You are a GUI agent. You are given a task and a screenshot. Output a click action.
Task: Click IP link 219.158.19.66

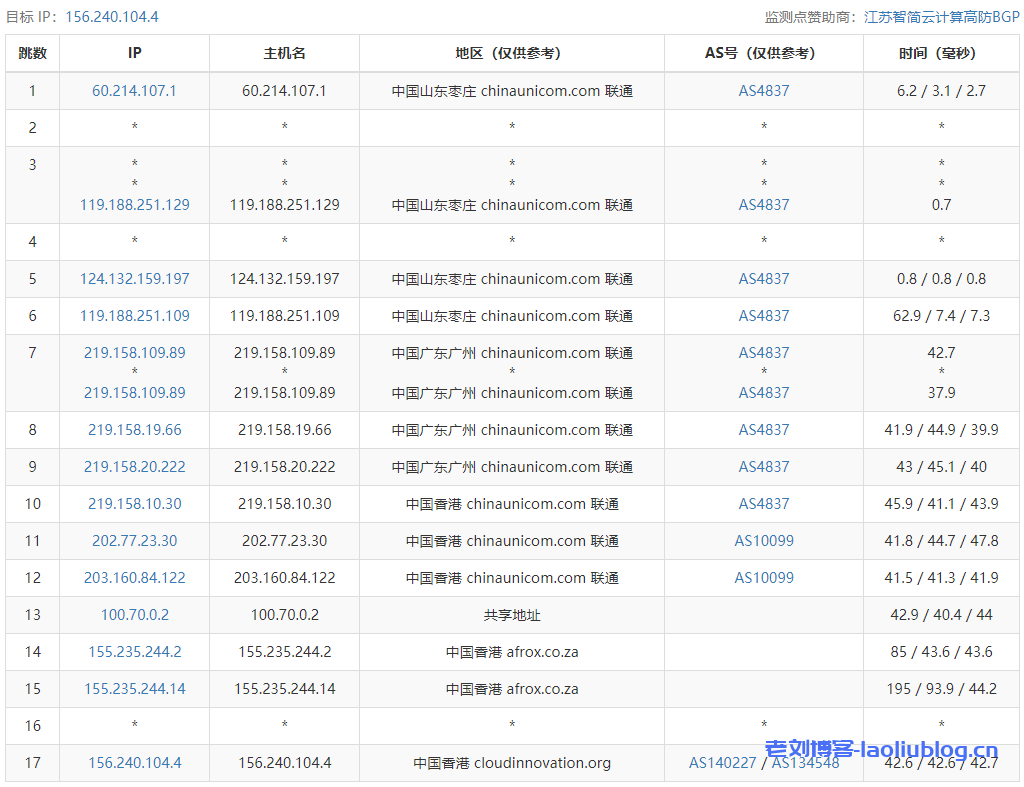click(x=134, y=430)
